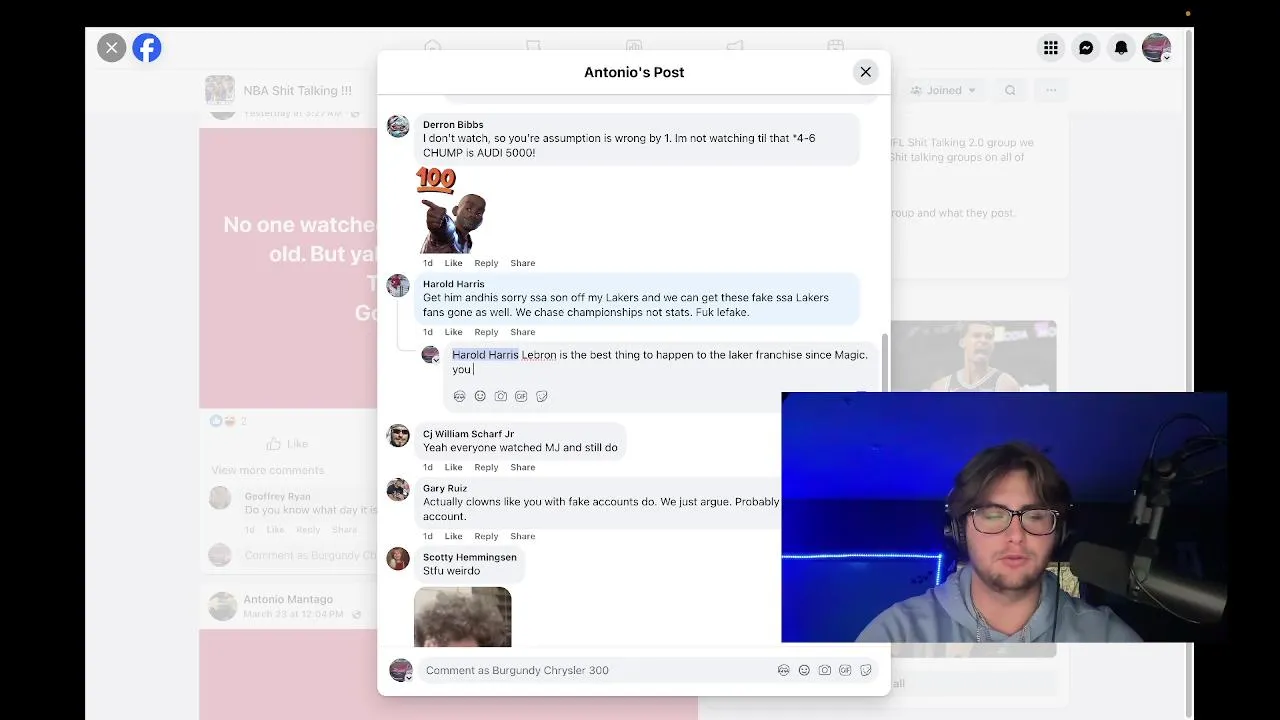The height and width of the screenshot is (720, 1280).
Task: Insert avatar sticker in the reply to Harold
Action: click(459, 396)
